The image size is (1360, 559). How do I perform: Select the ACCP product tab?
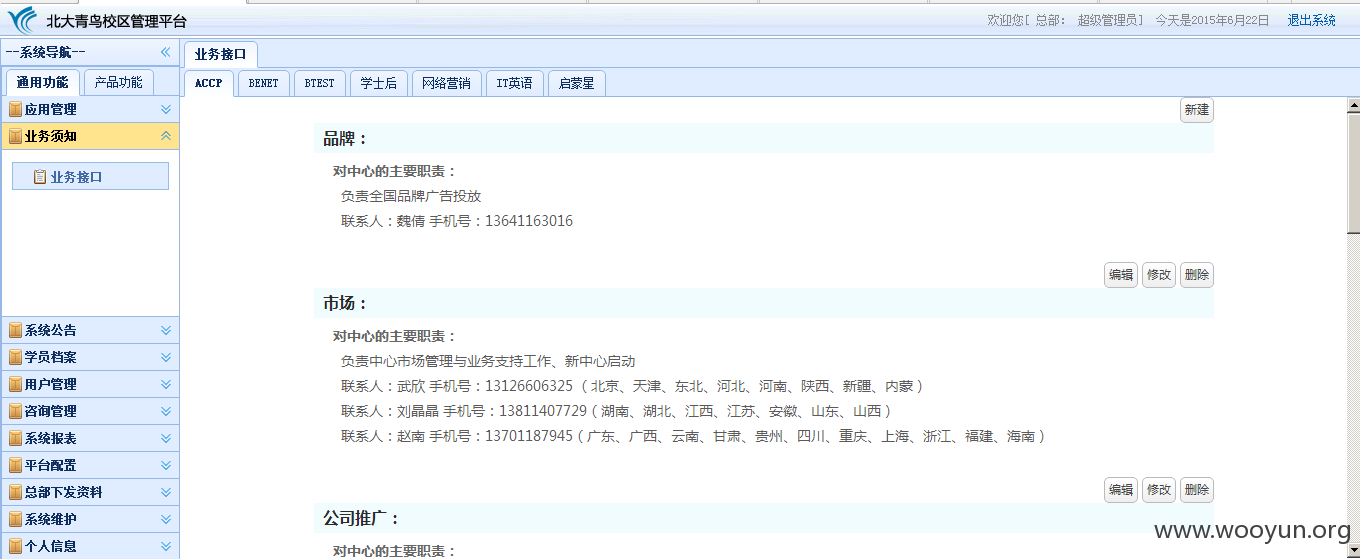click(x=209, y=83)
